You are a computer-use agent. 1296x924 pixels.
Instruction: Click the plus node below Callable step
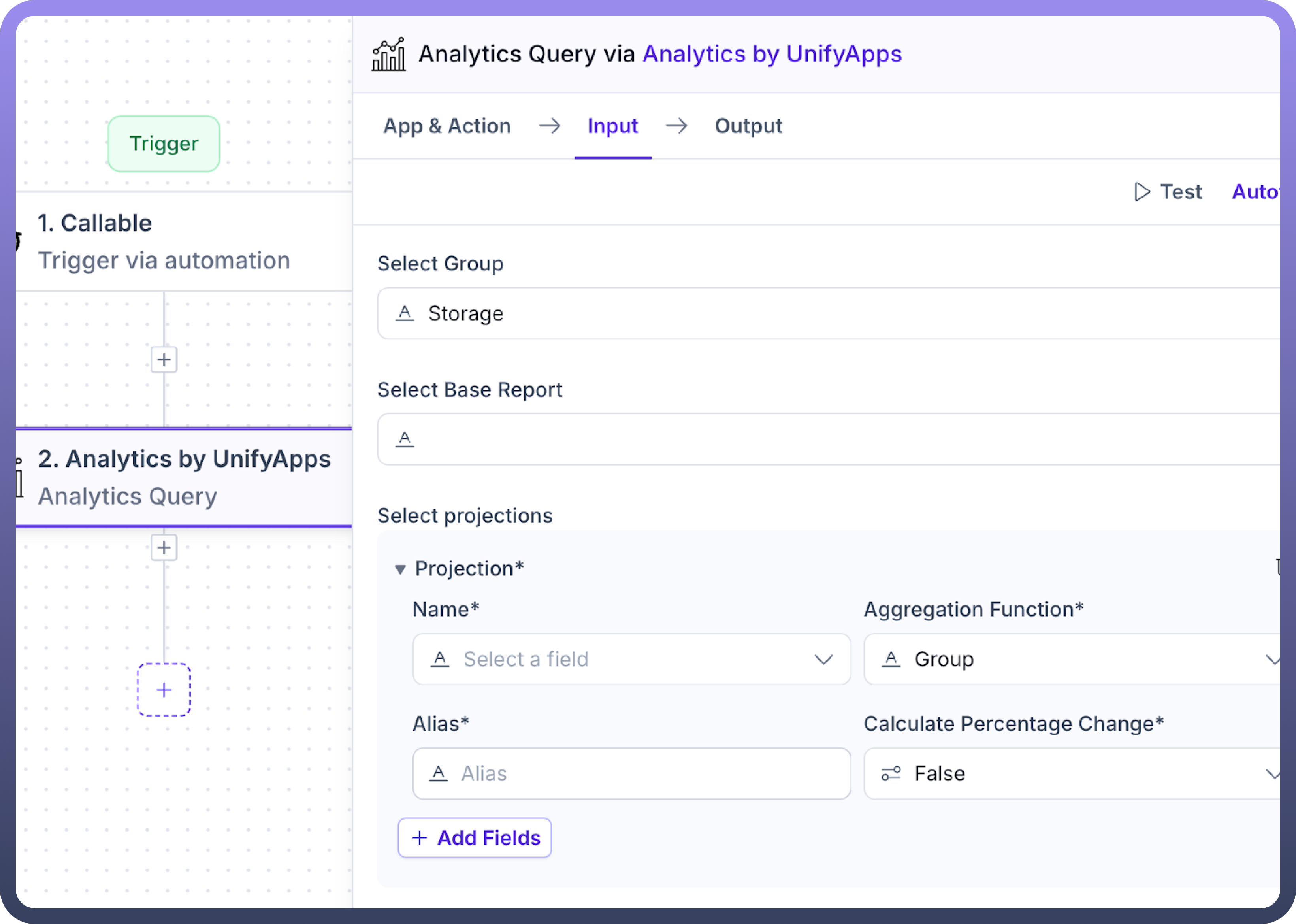[164, 360]
